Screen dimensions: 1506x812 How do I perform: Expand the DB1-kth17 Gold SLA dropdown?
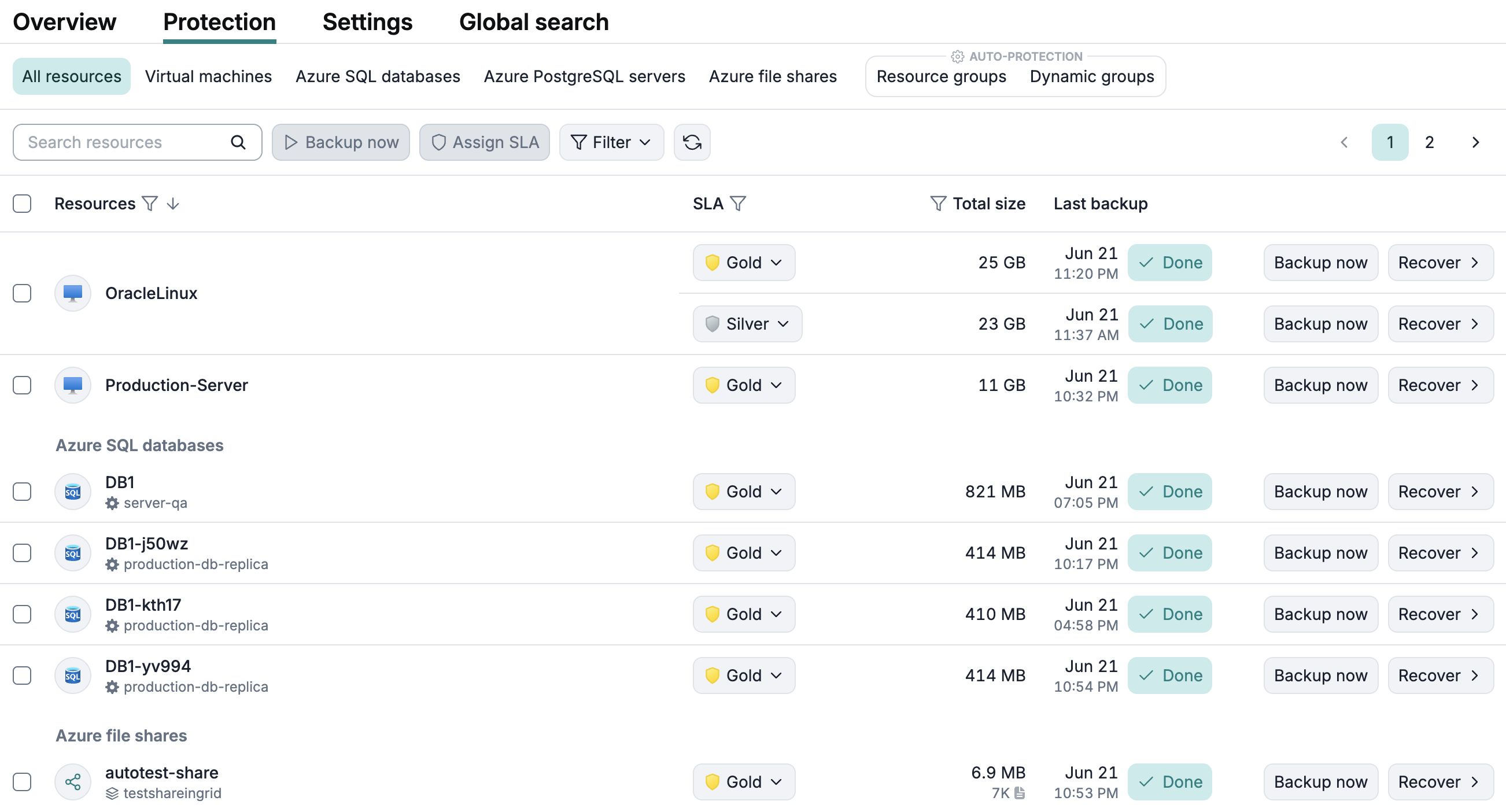click(x=744, y=614)
